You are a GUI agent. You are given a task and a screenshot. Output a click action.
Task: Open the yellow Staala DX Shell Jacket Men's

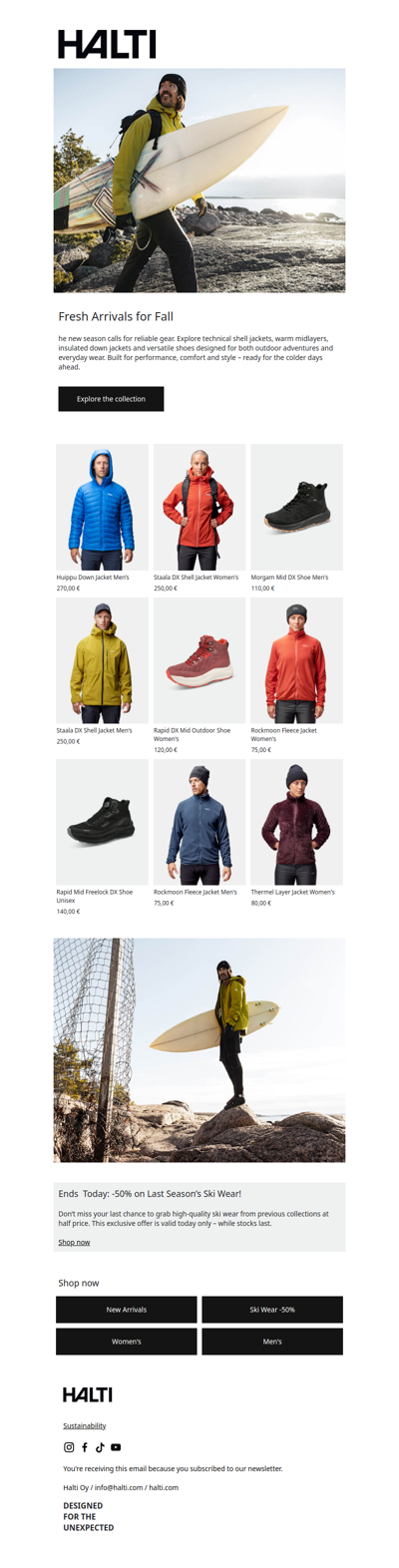[x=102, y=660]
